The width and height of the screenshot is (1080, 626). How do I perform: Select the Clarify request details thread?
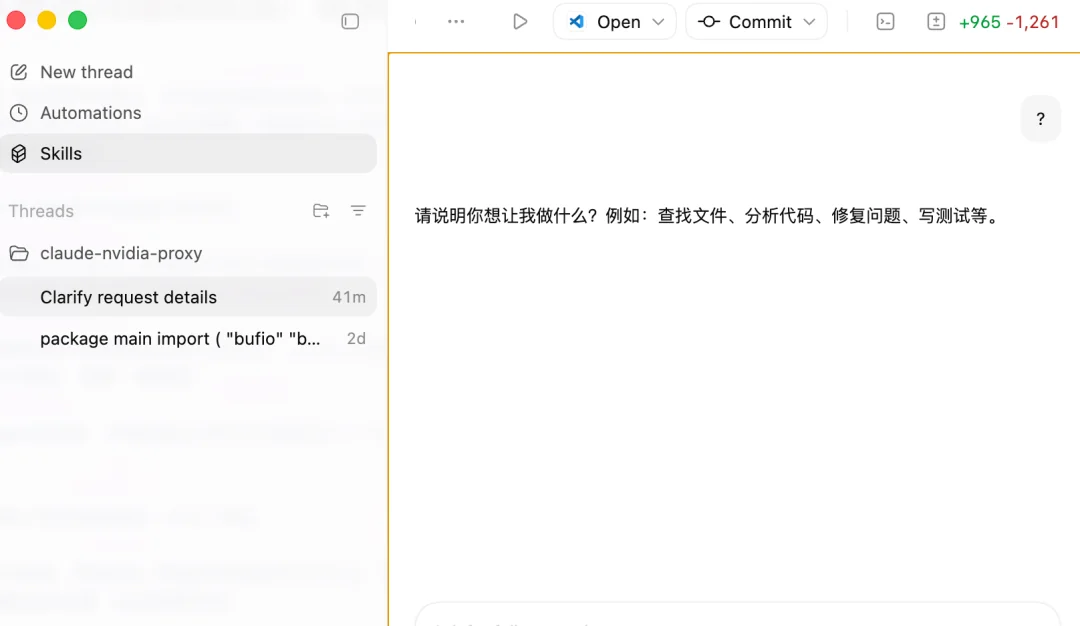coord(128,297)
